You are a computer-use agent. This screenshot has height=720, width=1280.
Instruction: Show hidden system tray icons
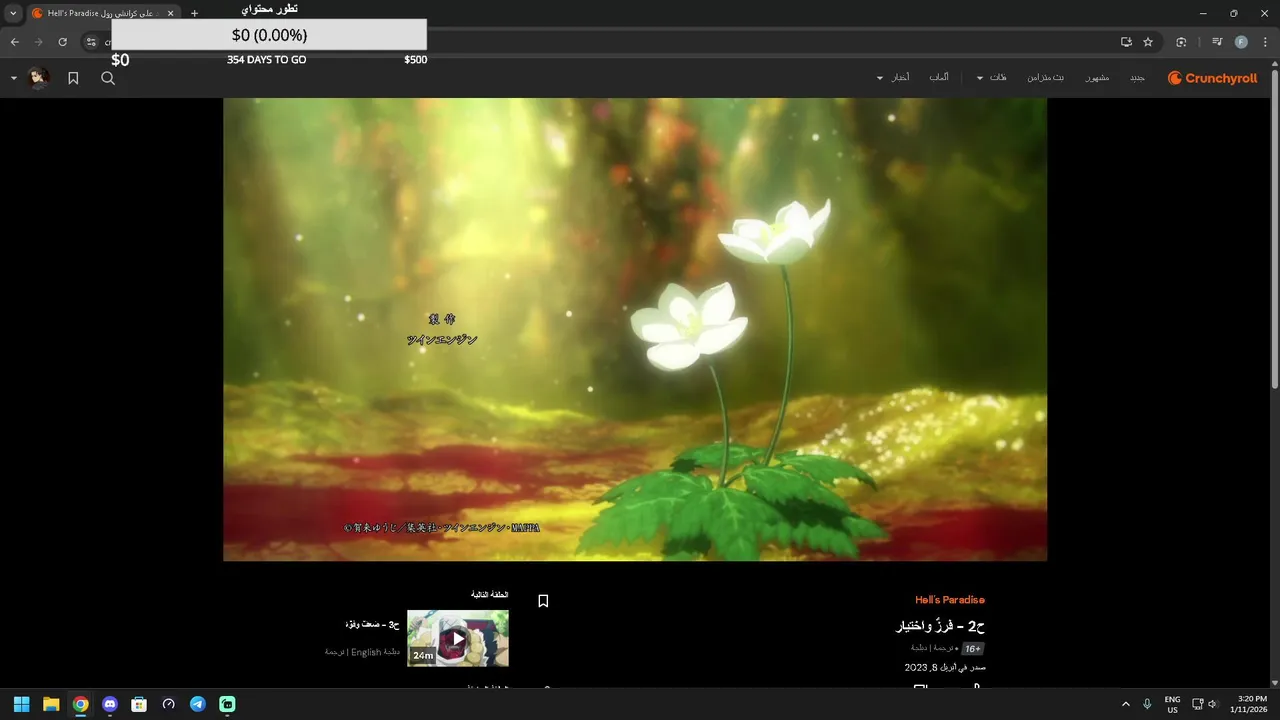pos(1126,704)
